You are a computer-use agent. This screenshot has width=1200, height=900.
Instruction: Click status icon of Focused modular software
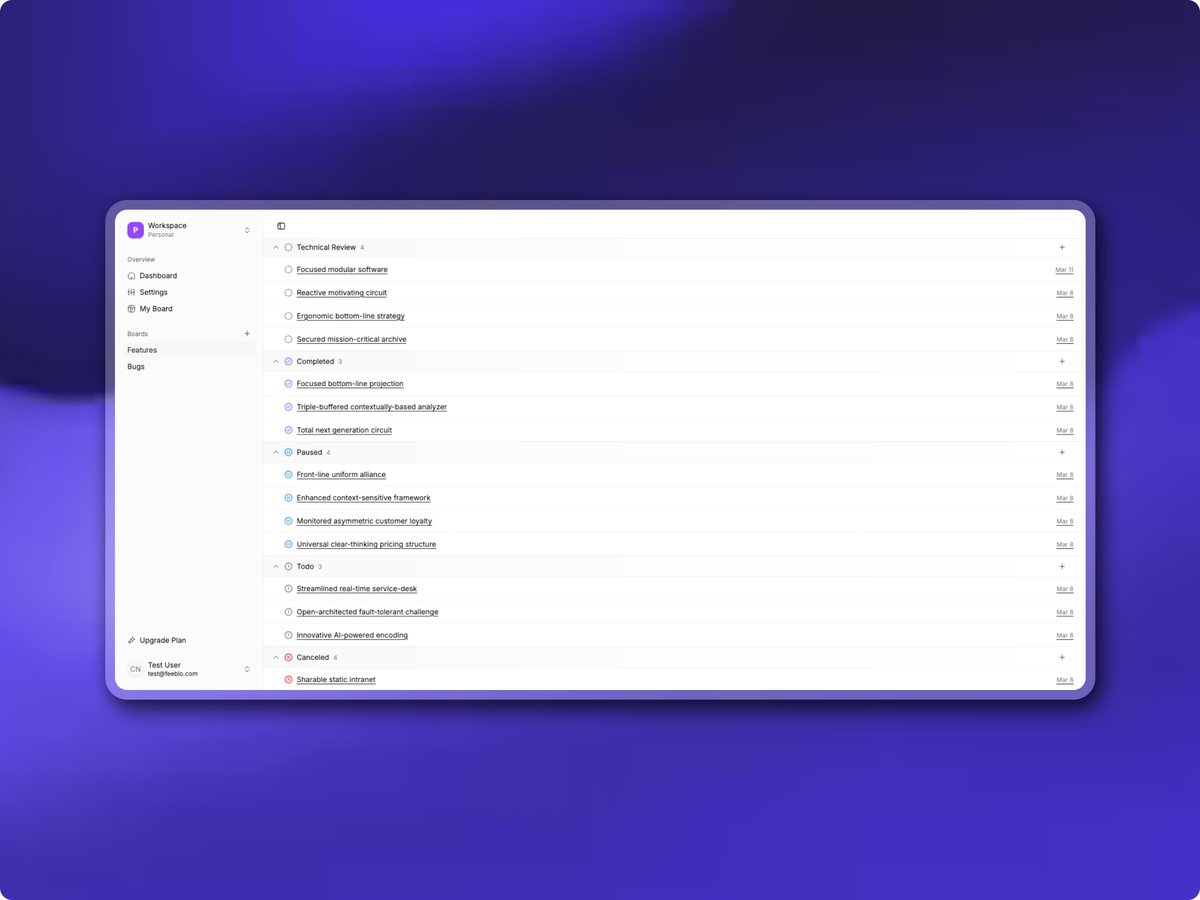[x=288, y=270]
